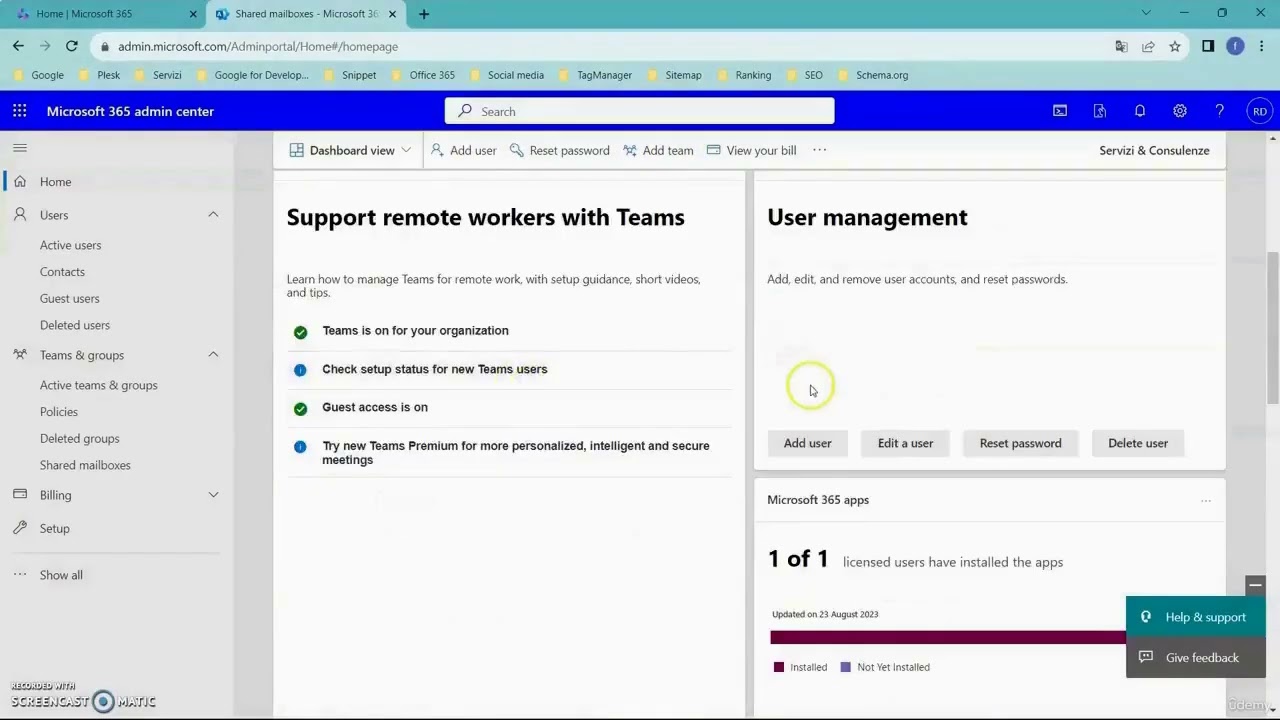Open the settings gear in header
Image resolution: width=1280 pixels, height=720 pixels.
1180,111
